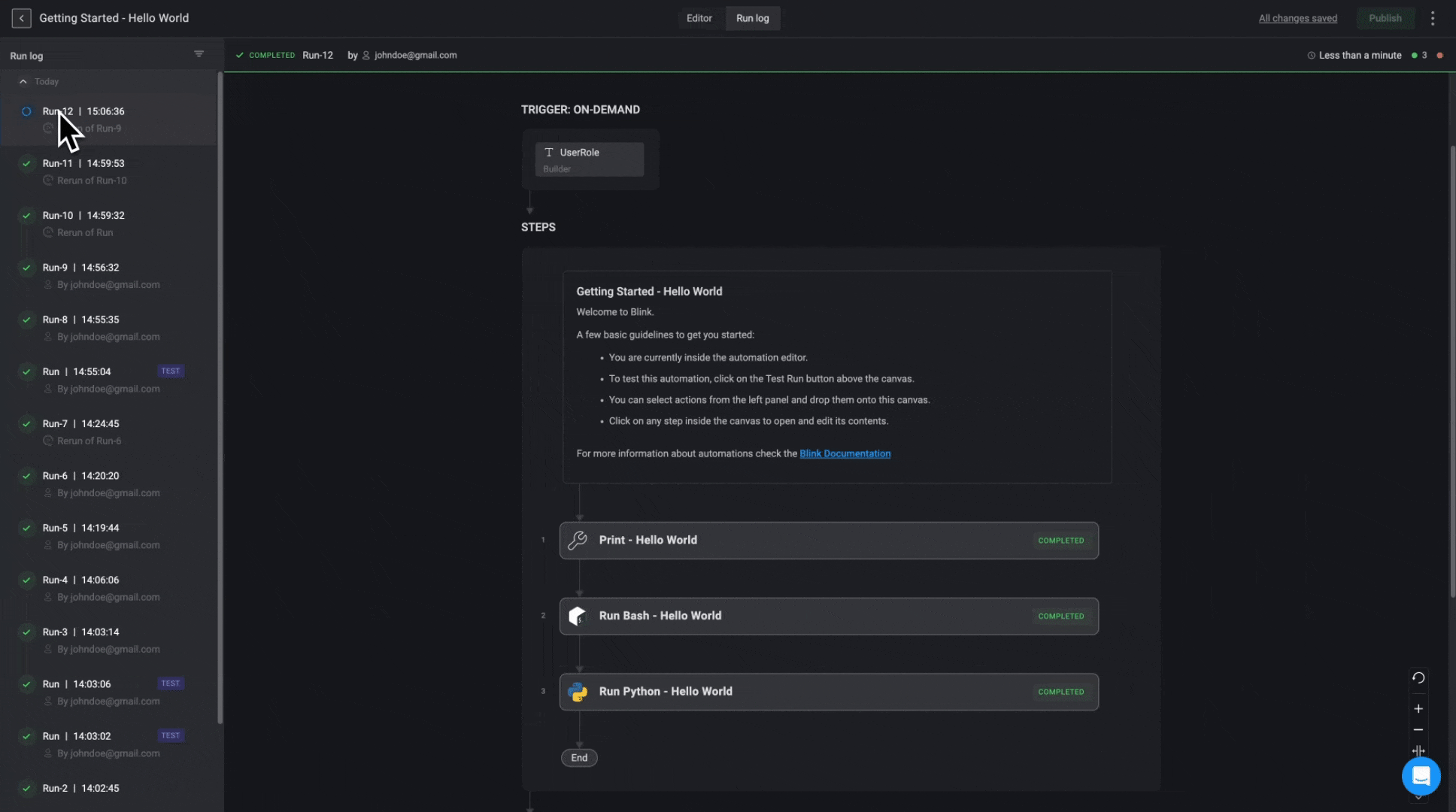Enable checkmark toggle on Run-8 entry
The width and height of the screenshot is (1456, 812).
click(x=27, y=320)
